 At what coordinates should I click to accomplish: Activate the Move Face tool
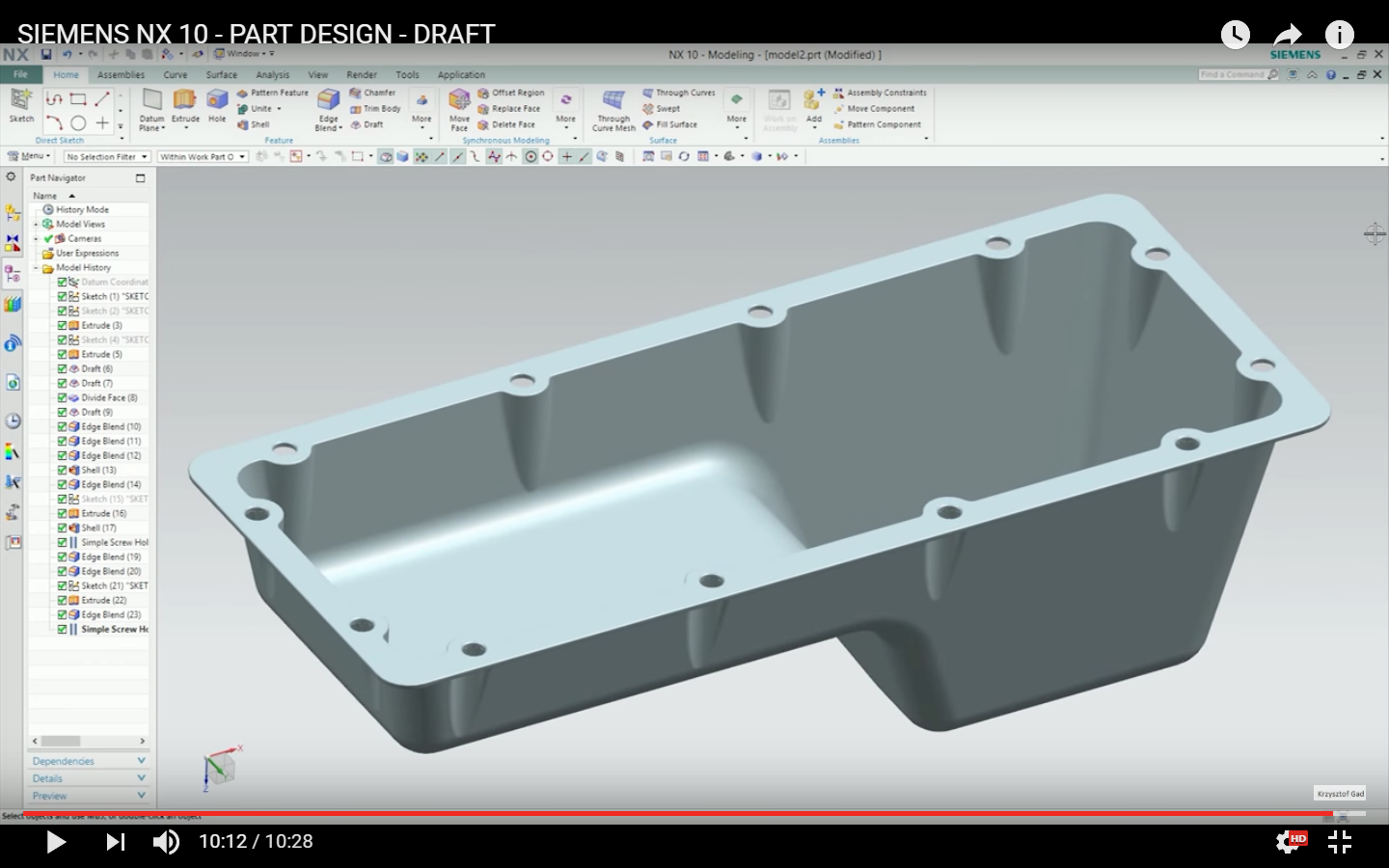click(x=459, y=109)
